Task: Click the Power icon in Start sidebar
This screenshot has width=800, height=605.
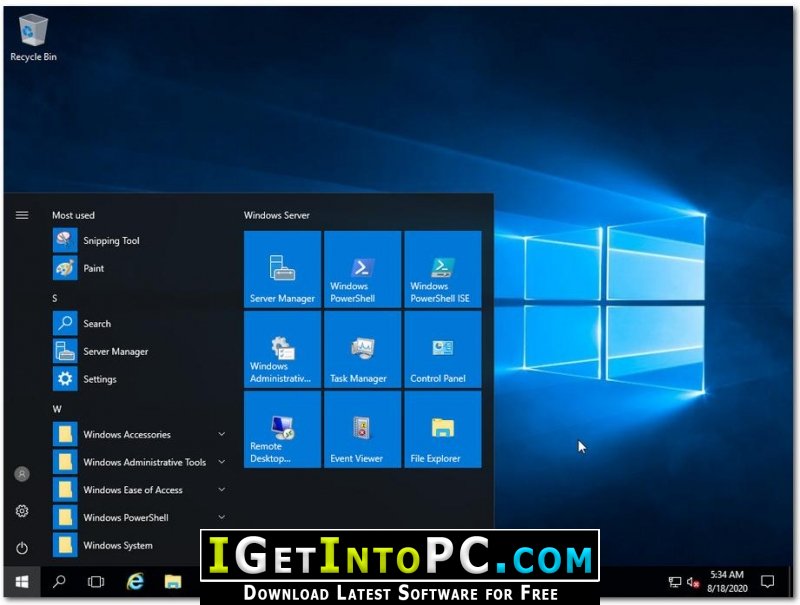Action: (22, 548)
